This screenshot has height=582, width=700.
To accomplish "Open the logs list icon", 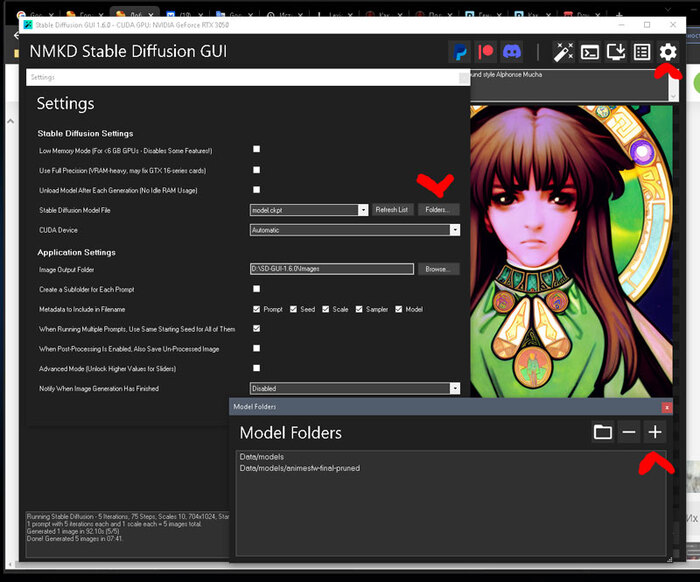I will (642, 51).
